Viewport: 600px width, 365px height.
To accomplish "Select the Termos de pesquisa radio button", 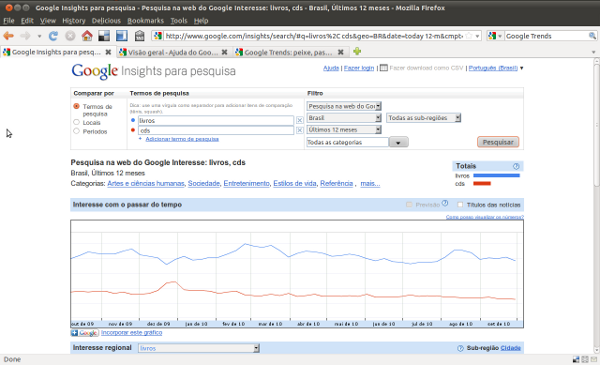I will pos(76,106).
